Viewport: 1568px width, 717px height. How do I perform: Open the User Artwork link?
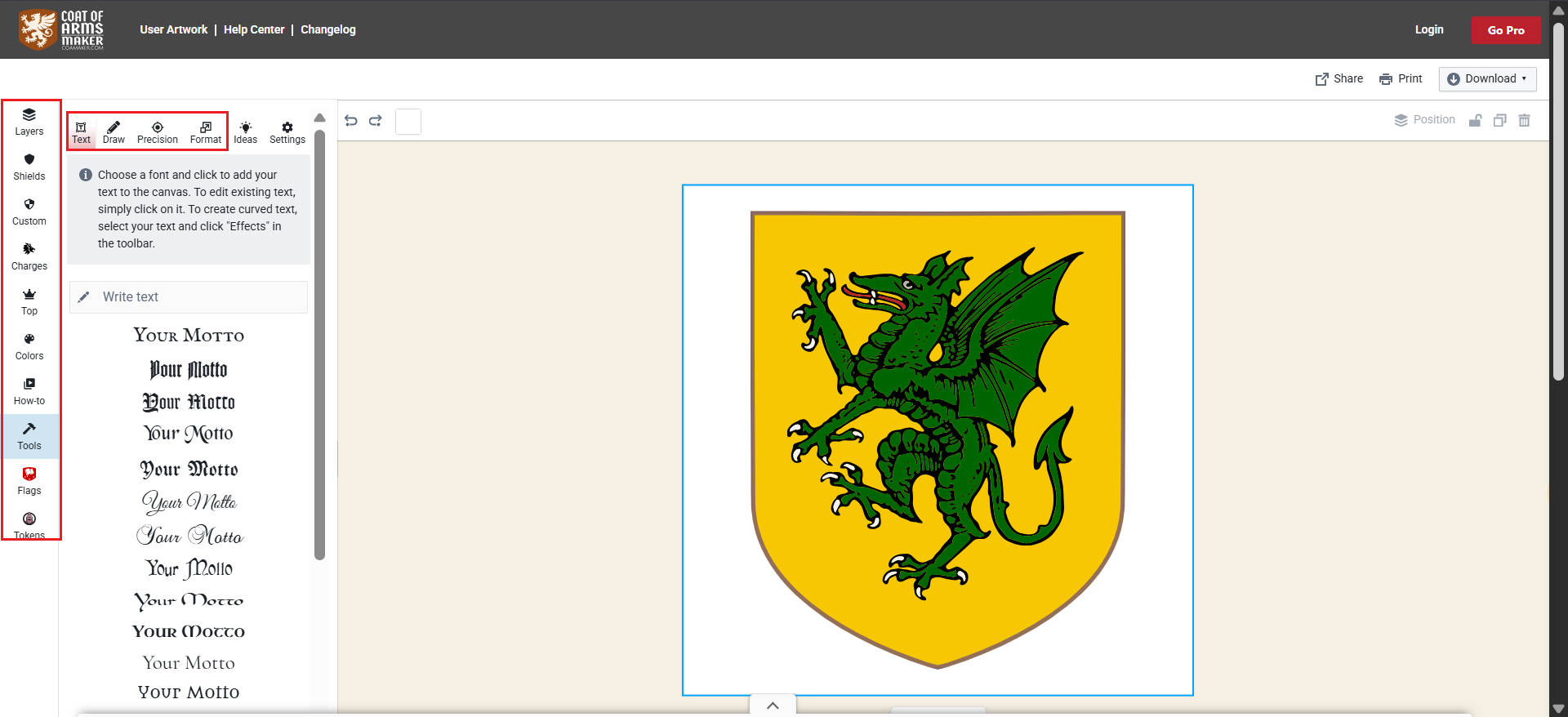pos(174,29)
